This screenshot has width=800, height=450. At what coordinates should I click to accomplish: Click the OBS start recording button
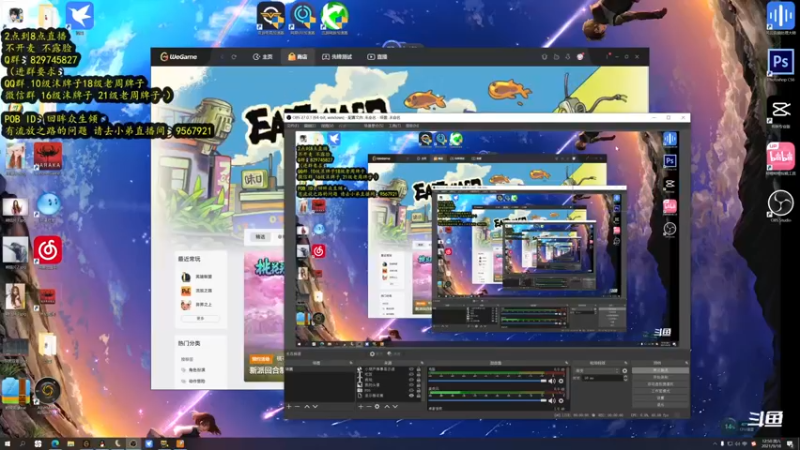660,377
